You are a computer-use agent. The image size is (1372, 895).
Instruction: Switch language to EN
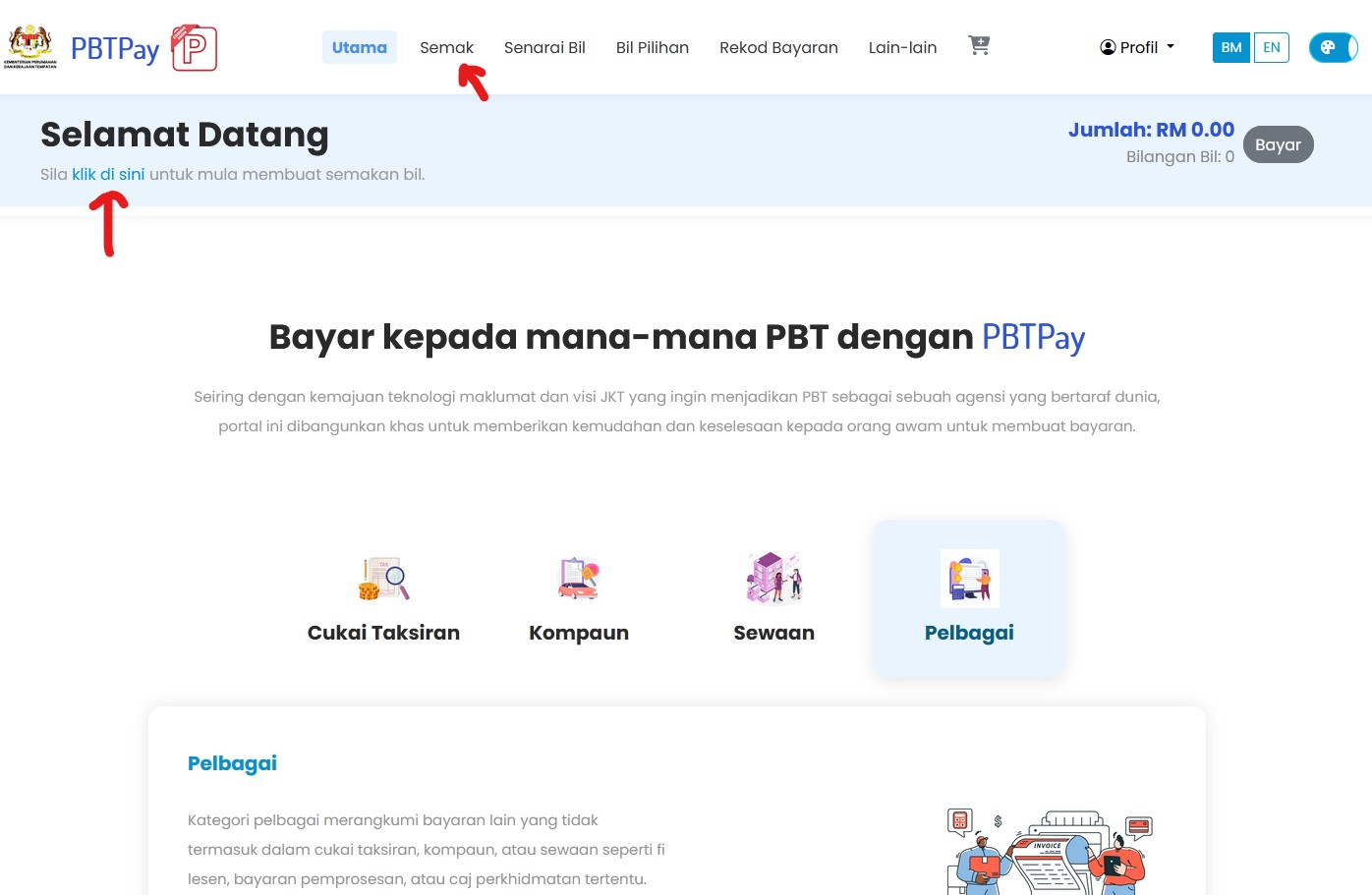(x=1272, y=47)
